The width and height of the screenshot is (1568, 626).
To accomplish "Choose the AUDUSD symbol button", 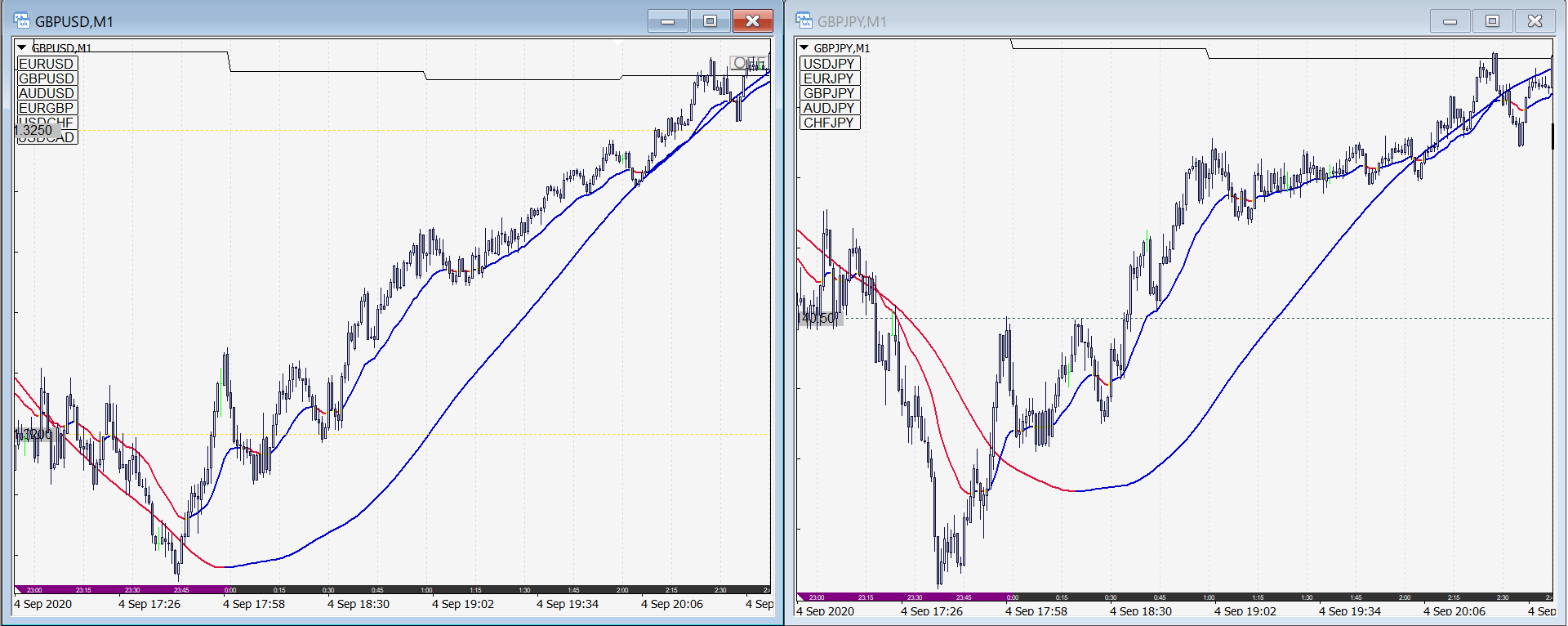I will (x=47, y=93).
